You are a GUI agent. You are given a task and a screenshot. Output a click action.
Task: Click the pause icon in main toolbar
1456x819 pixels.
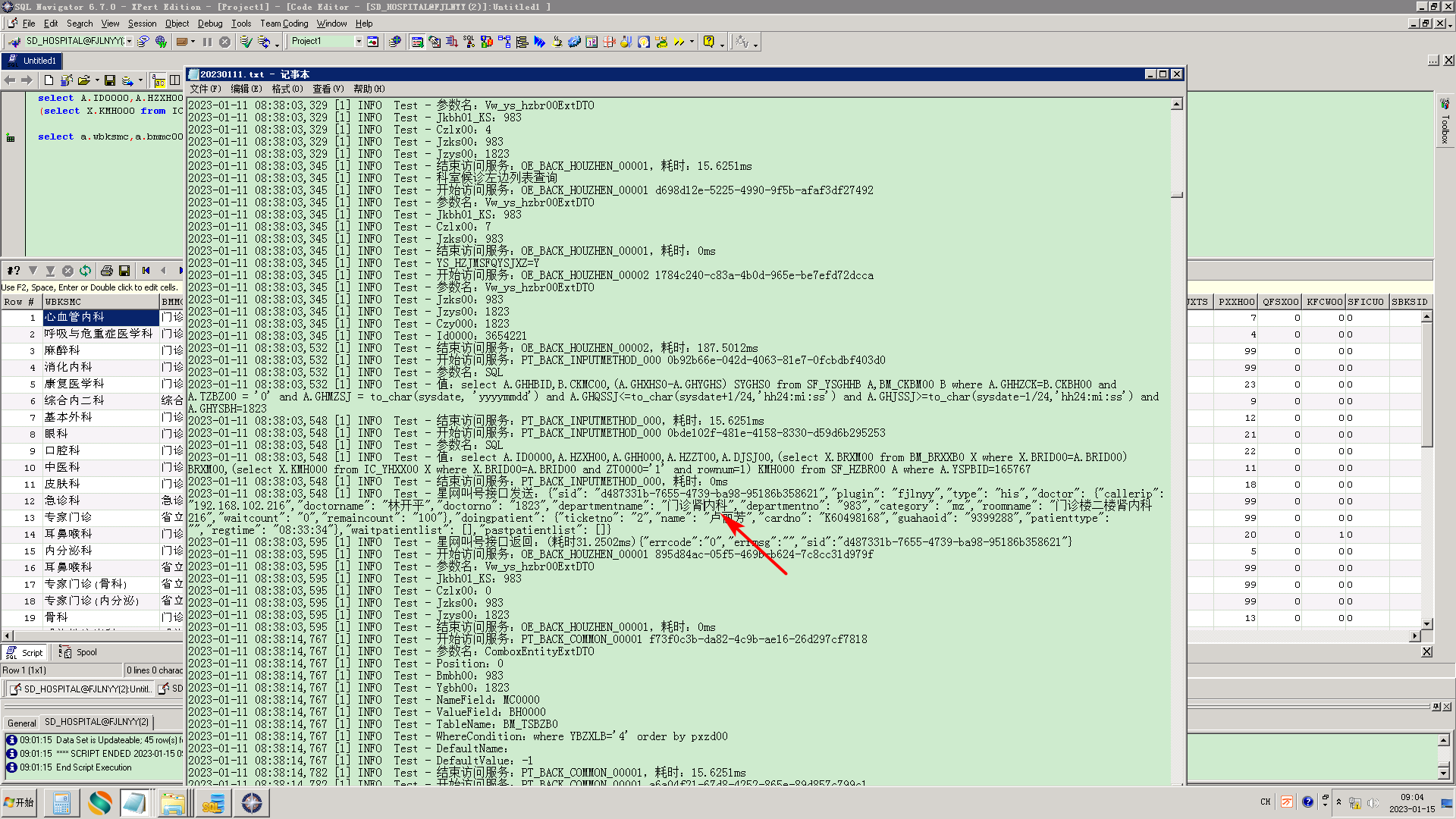pyautogui.click(x=207, y=42)
